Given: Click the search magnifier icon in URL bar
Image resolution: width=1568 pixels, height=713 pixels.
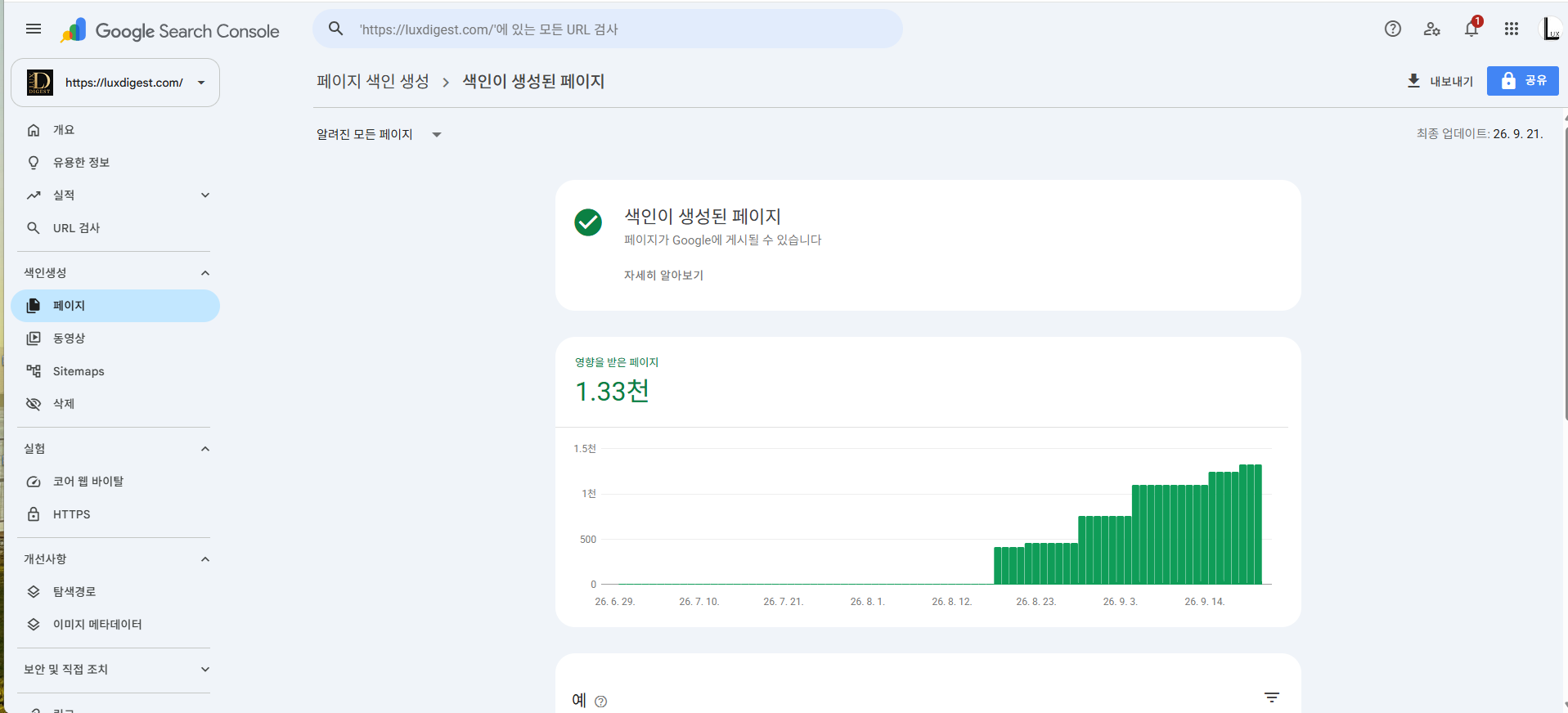Looking at the screenshot, I should pos(335,29).
